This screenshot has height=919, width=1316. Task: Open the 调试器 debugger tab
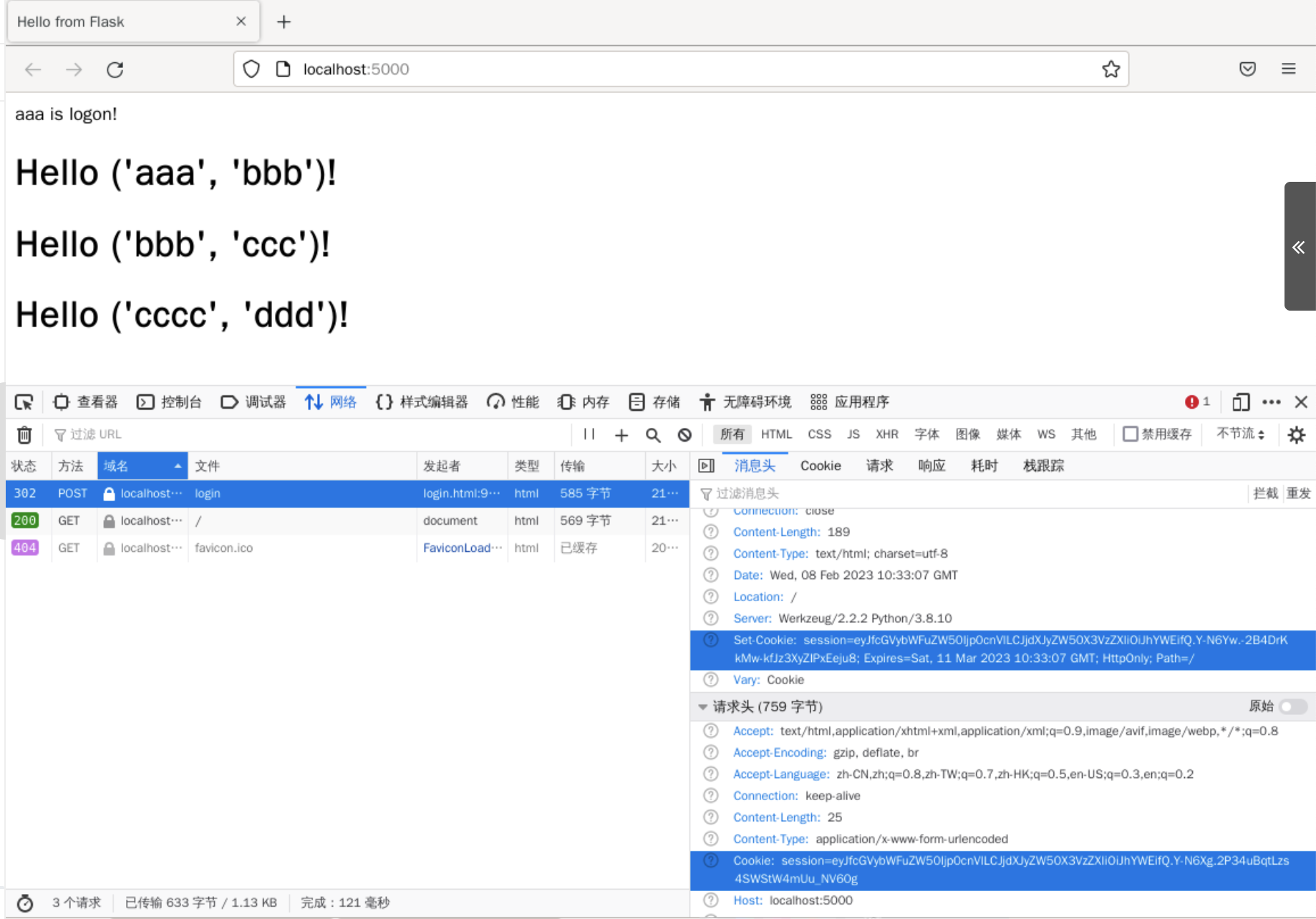[x=253, y=402]
